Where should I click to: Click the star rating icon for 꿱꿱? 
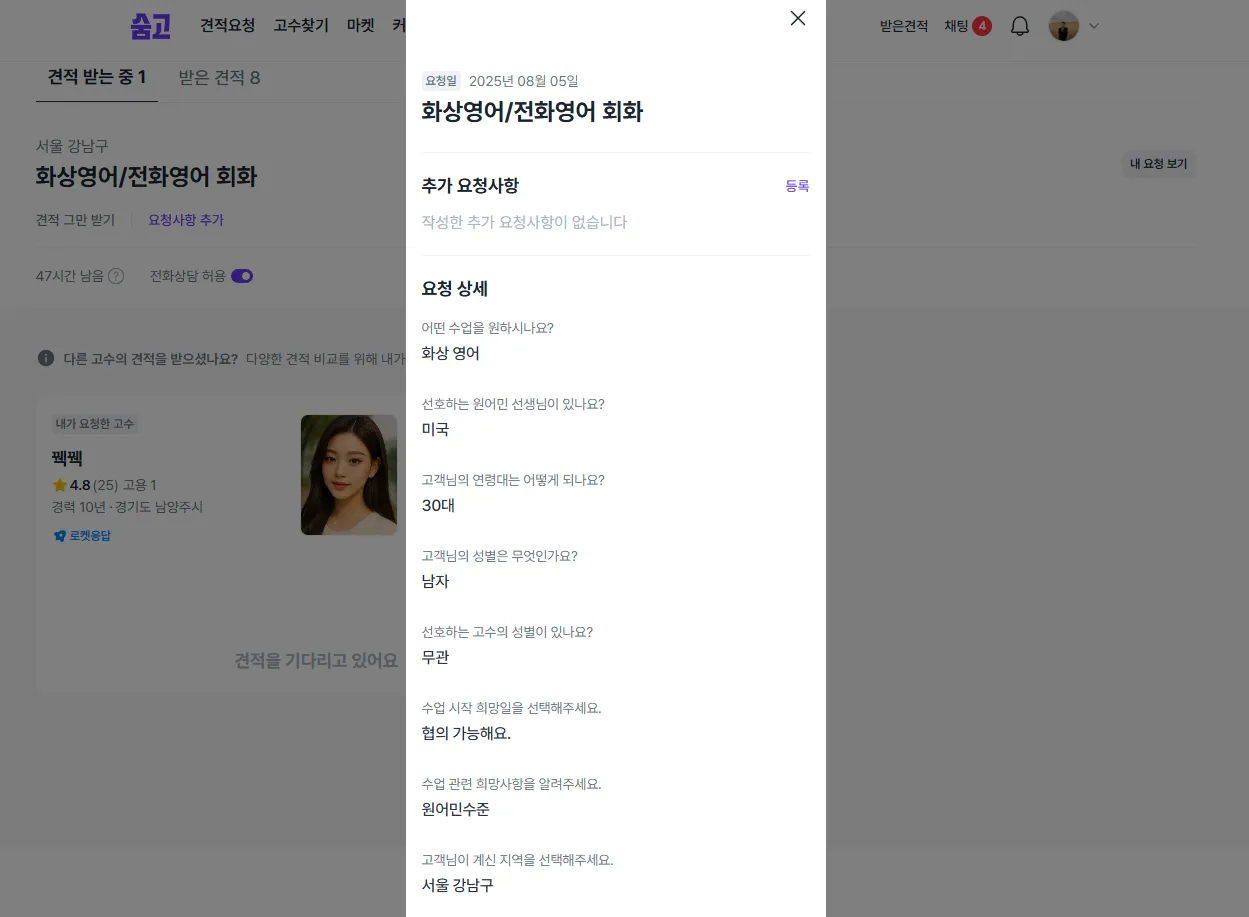[60, 485]
